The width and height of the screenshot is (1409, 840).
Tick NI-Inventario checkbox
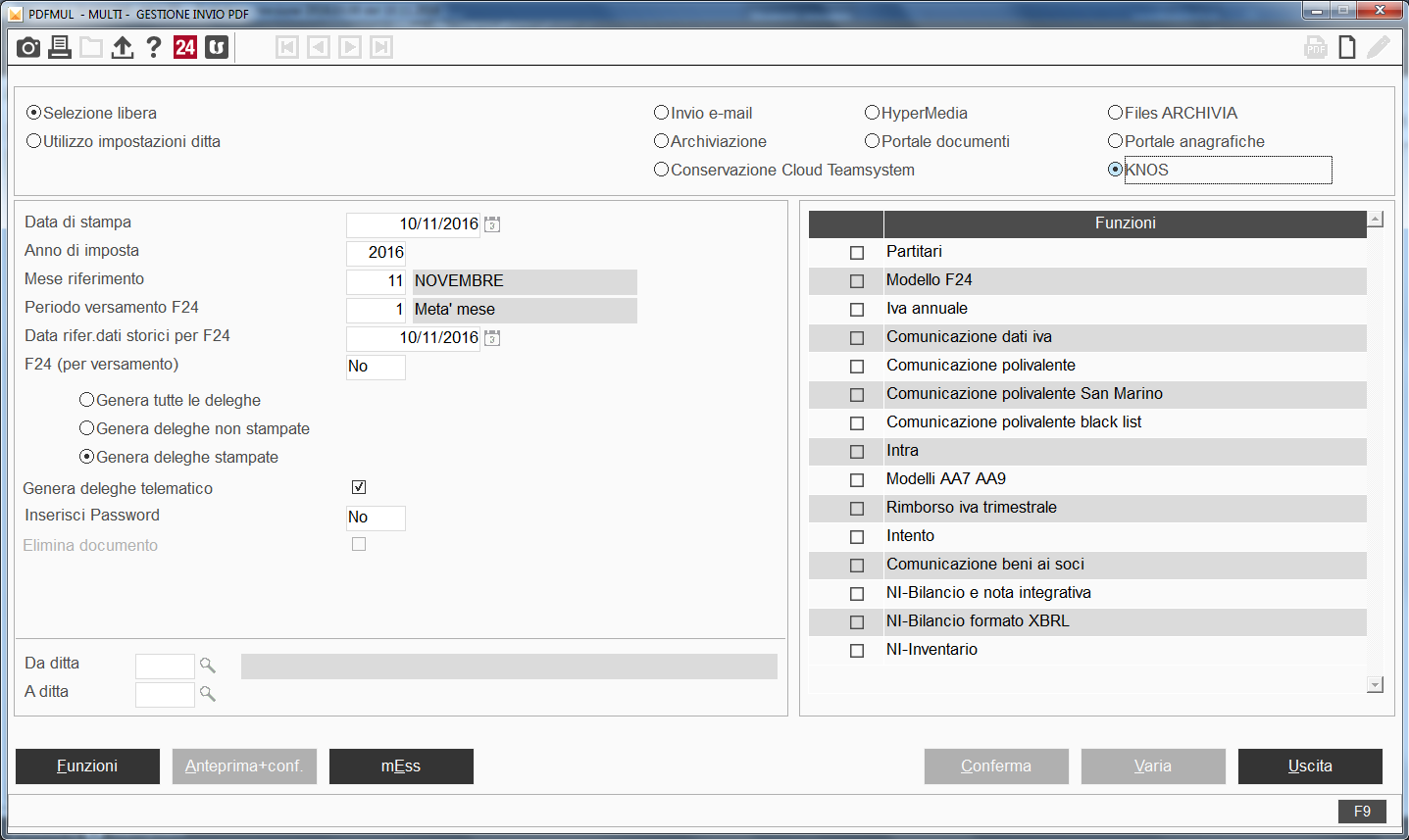tap(857, 651)
